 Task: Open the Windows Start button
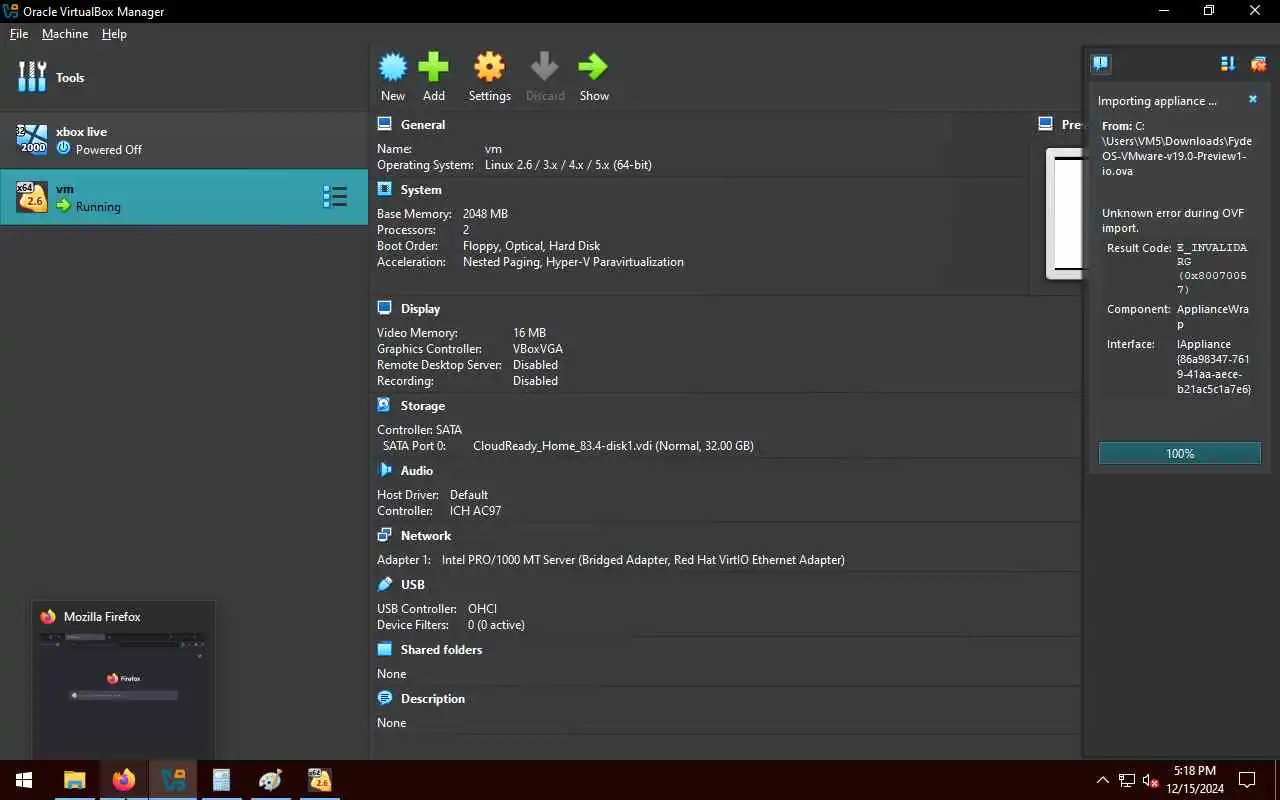(x=24, y=780)
